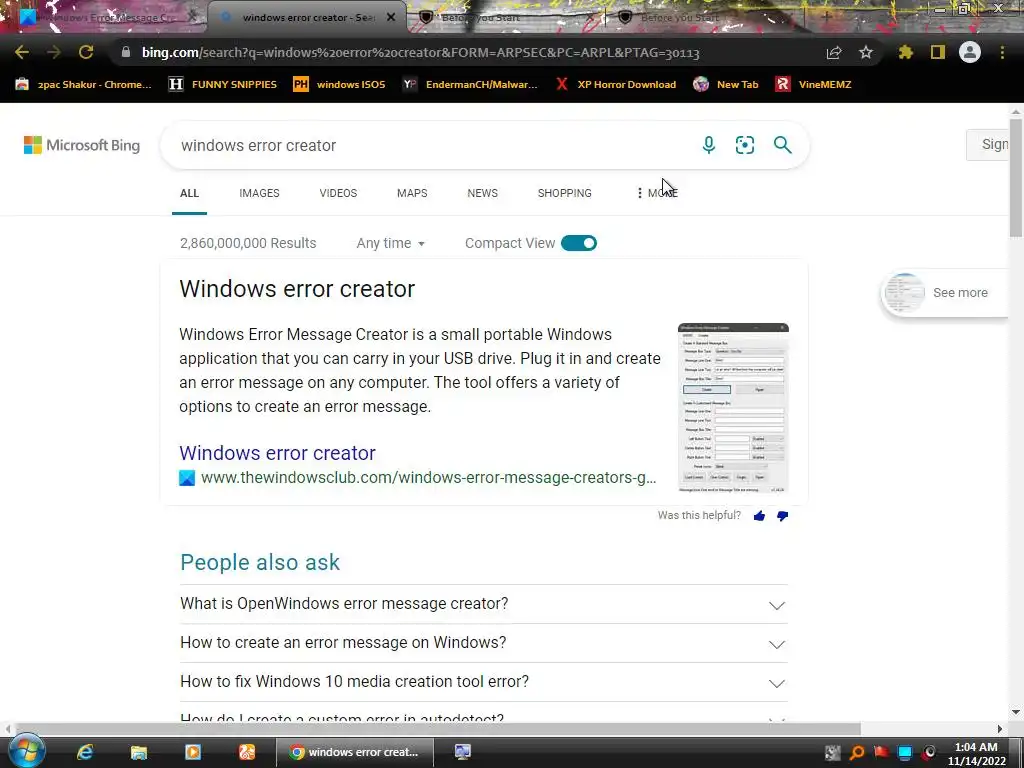Click the thumbs down feedback icon
Viewport: 1024px width, 768px height.
[782, 516]
